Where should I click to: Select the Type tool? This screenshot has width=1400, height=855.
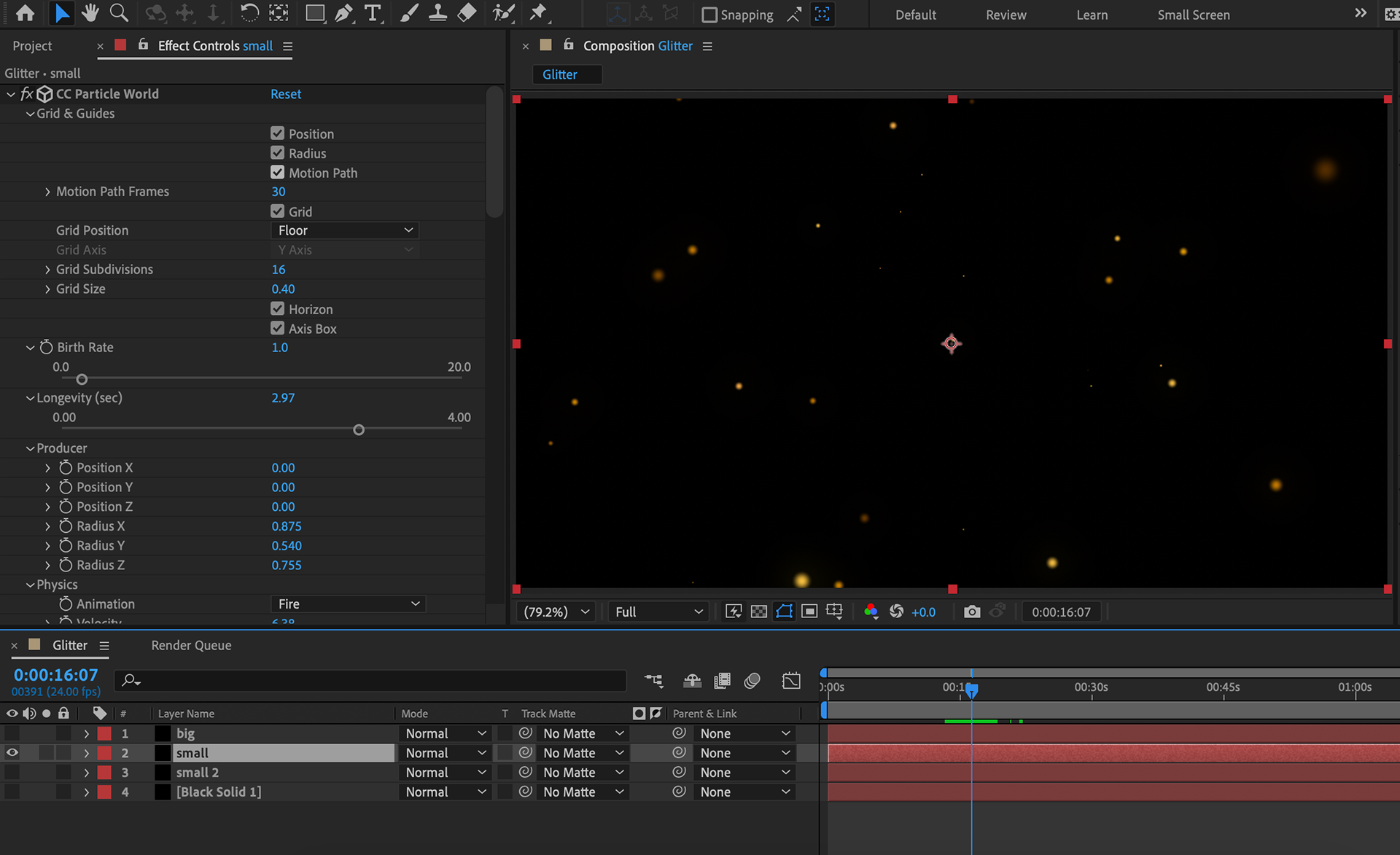pyautogui.click(x=373, y=13)
